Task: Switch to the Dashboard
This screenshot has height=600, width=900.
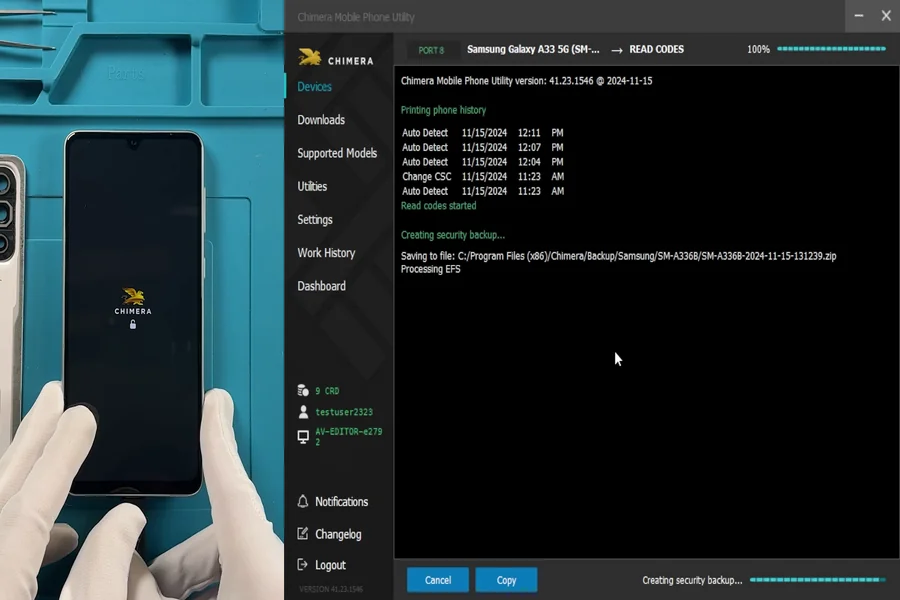Action: pos(321,286)
